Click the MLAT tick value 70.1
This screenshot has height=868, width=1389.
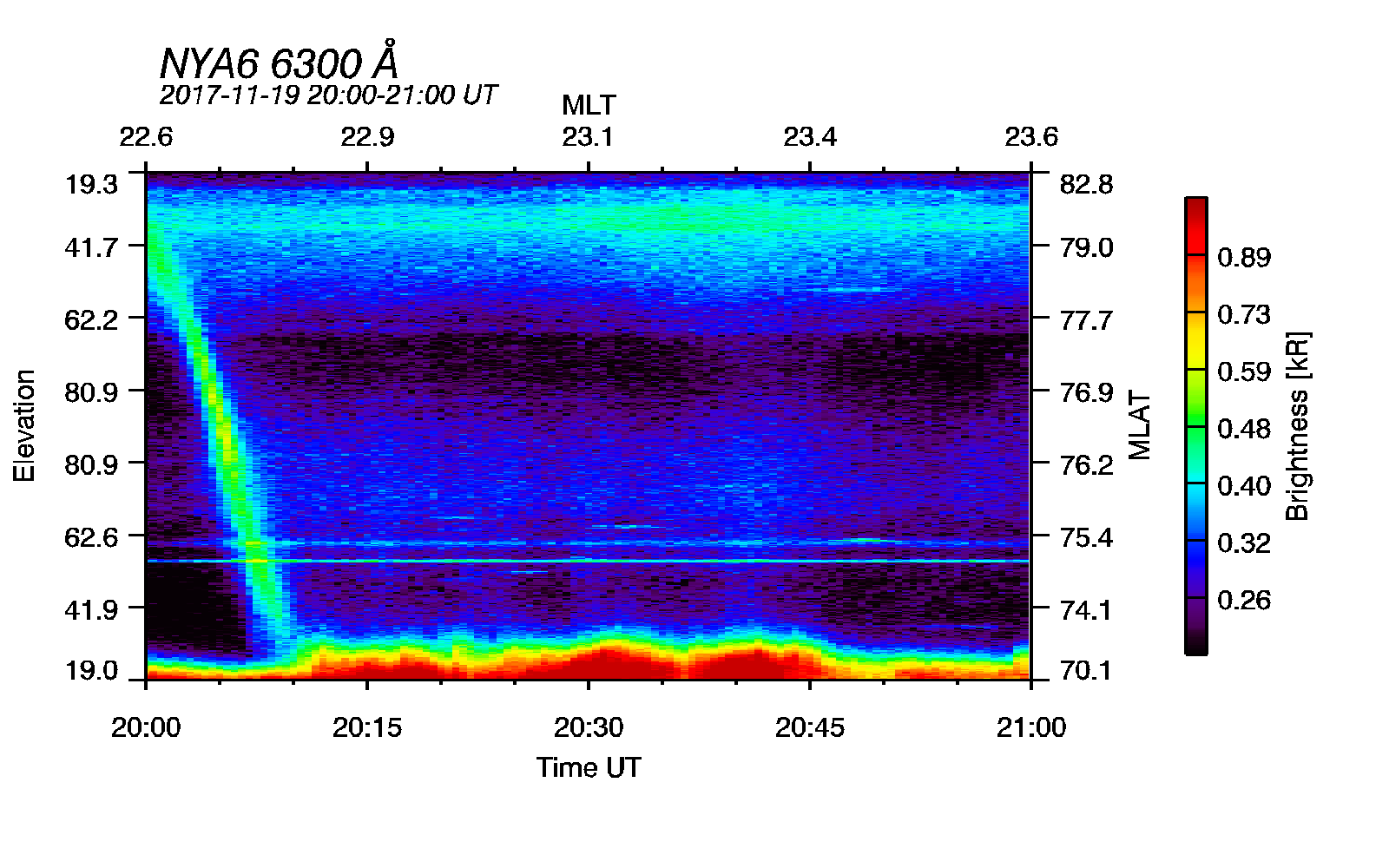coord(1086,670)
